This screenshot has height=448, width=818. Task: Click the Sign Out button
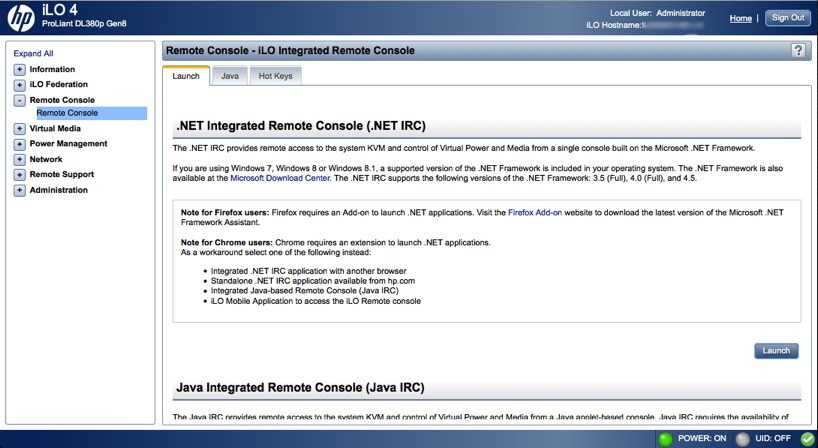(x=788, y=18)
